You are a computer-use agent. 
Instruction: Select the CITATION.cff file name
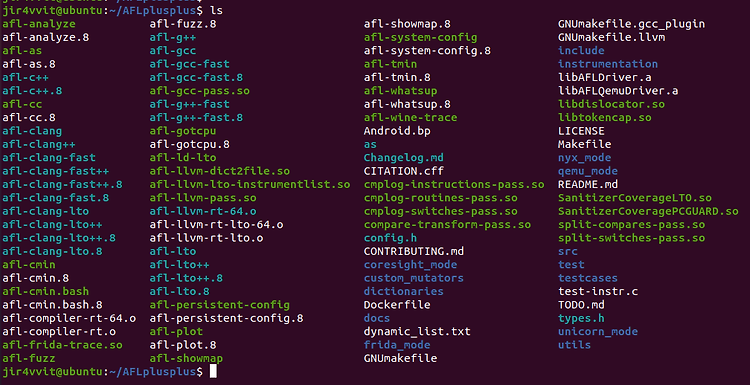point(404,171)
